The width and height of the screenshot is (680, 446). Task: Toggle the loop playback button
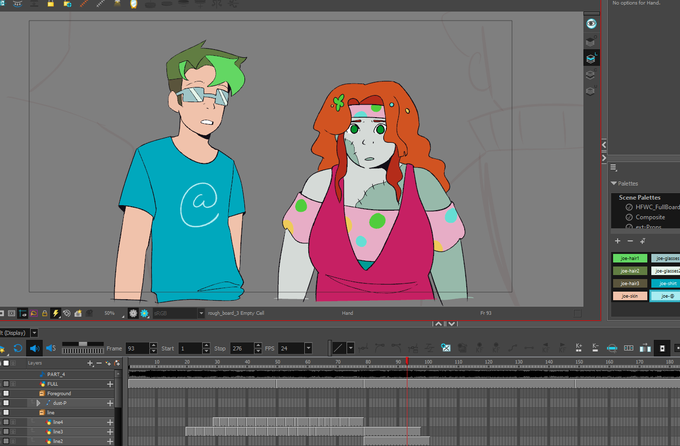18,348
